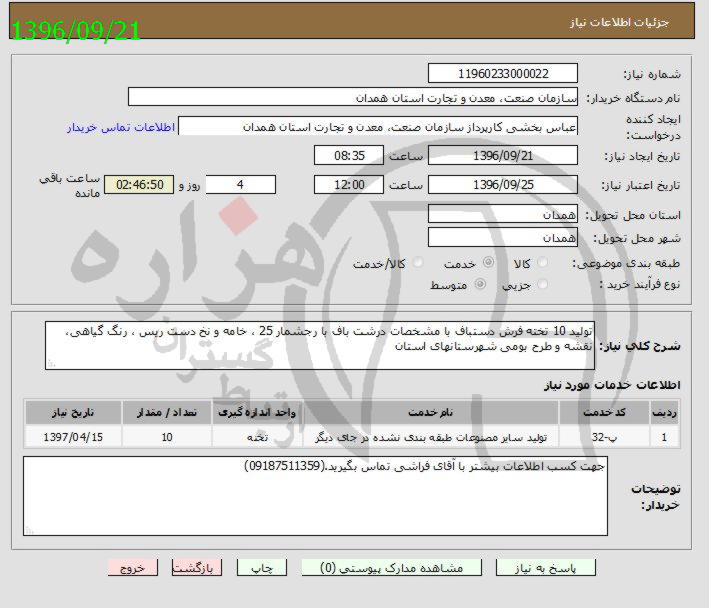Select the متوسط purchase type radio
The height and width of the screenshot is (608, 709).
(x=480, y=284)
